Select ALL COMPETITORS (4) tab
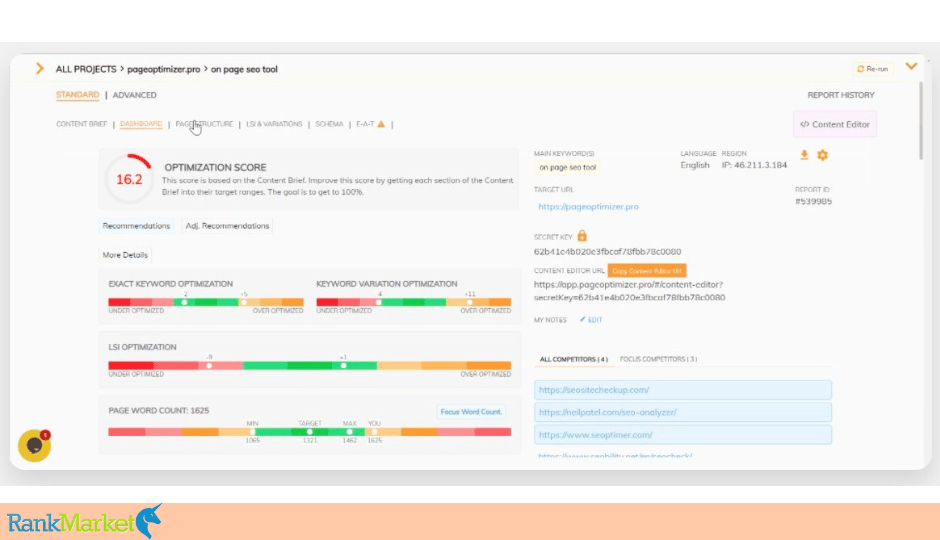The width and height of the screenshot is (940, 540). (x=574, y=359)
